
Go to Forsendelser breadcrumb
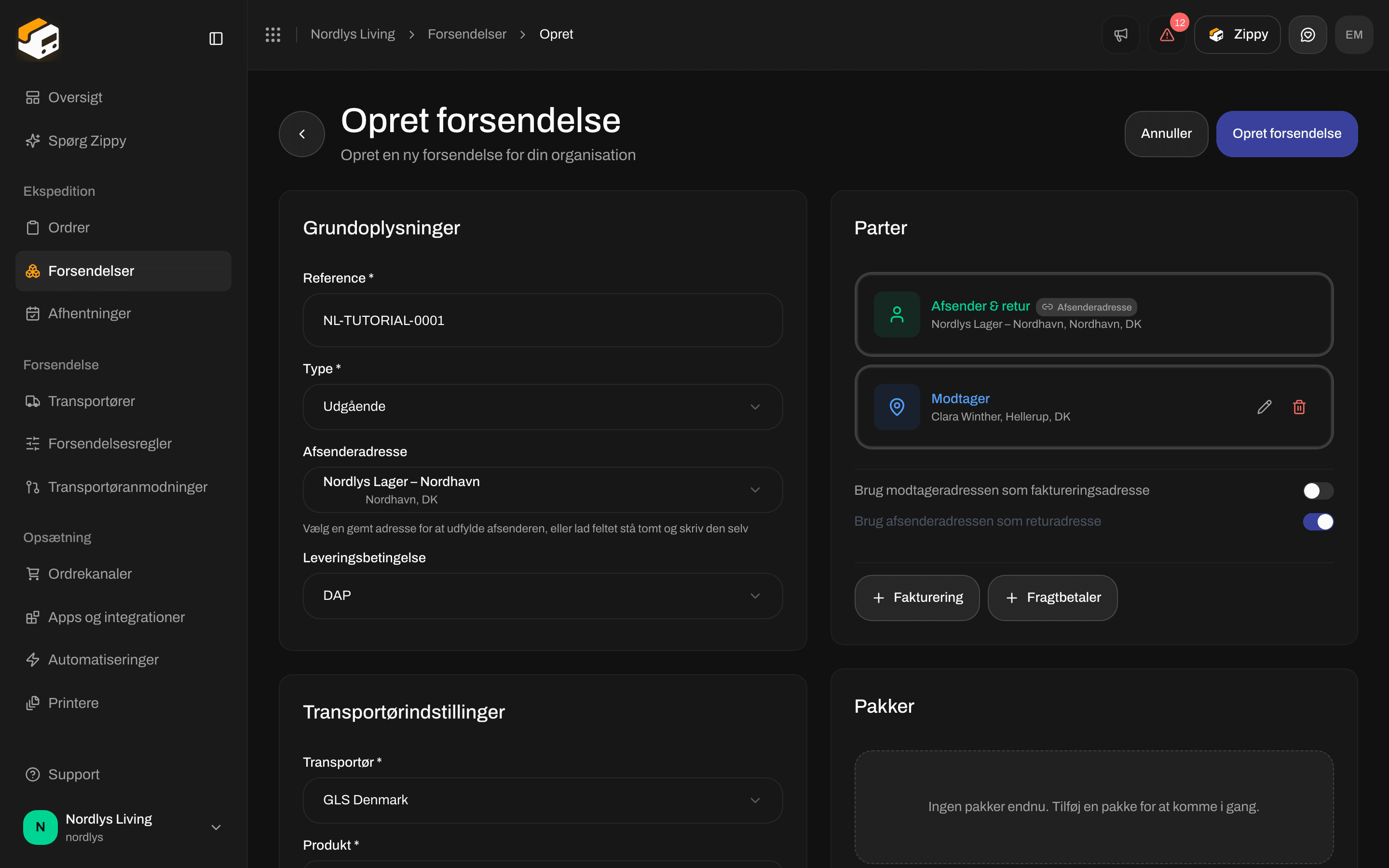click(467, 34)
